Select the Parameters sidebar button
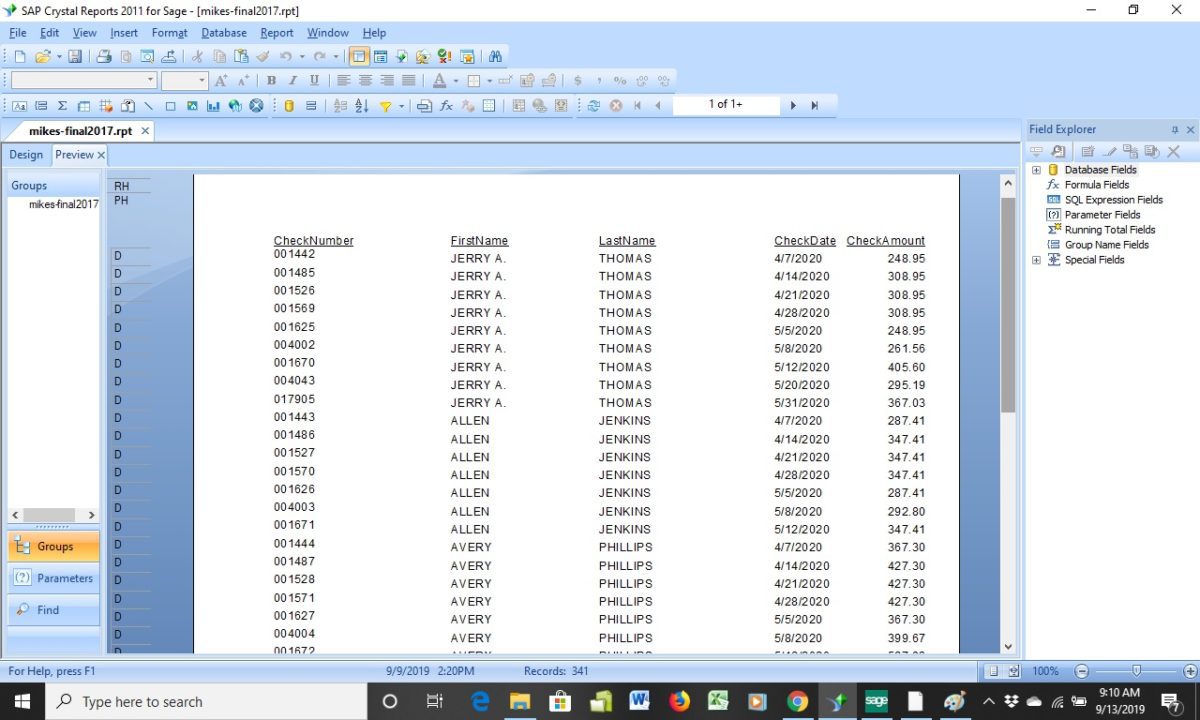Viewport: 1200px width, 720px height. pyautogui.click(x=52, y=577)
